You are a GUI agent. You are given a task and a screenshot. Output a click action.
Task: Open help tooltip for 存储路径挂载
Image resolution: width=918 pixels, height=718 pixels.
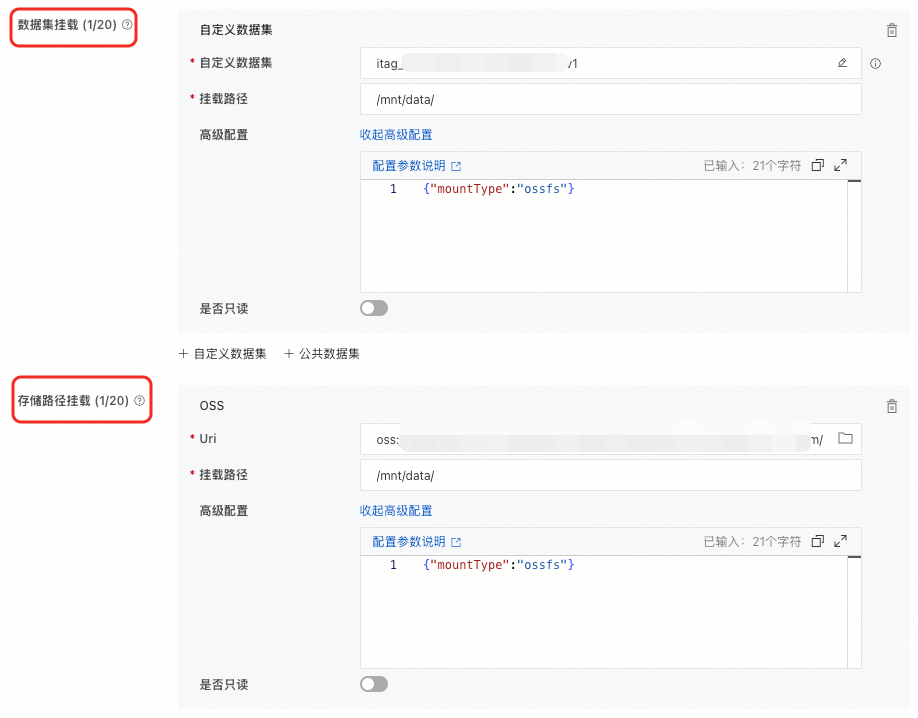tap(139, 401)
